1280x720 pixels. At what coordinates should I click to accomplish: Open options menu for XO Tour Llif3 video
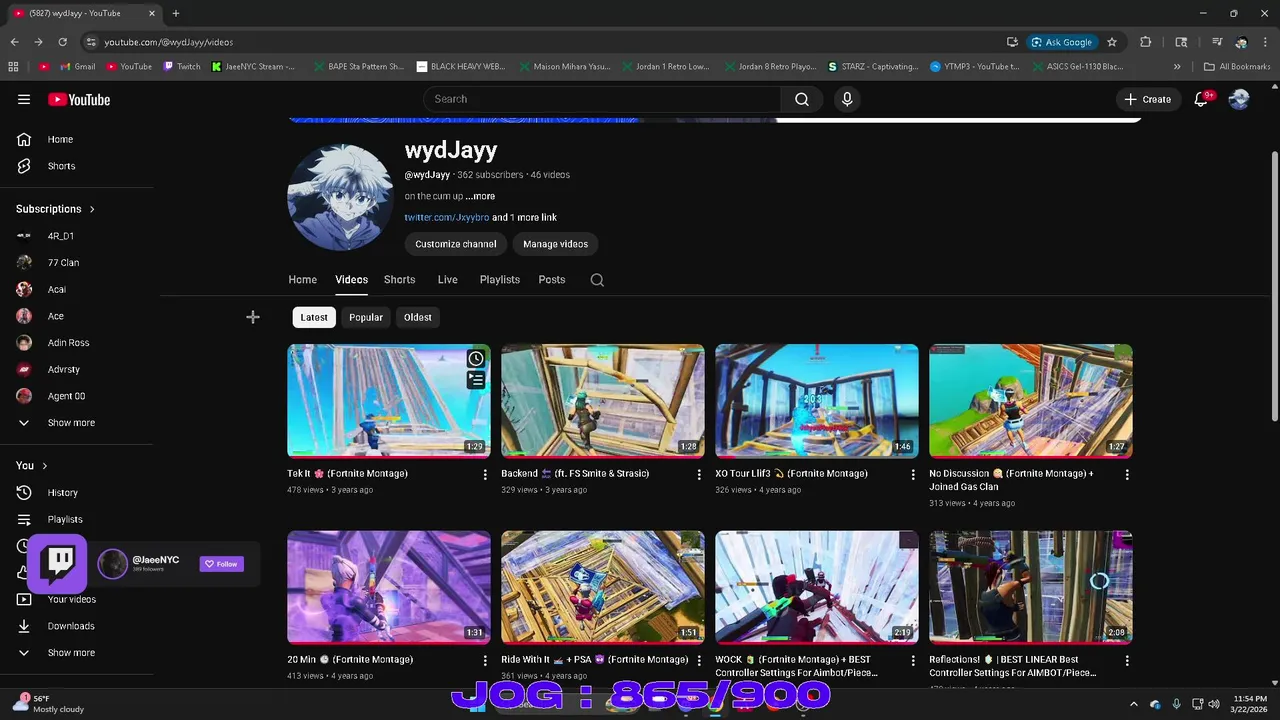(913, 474)
